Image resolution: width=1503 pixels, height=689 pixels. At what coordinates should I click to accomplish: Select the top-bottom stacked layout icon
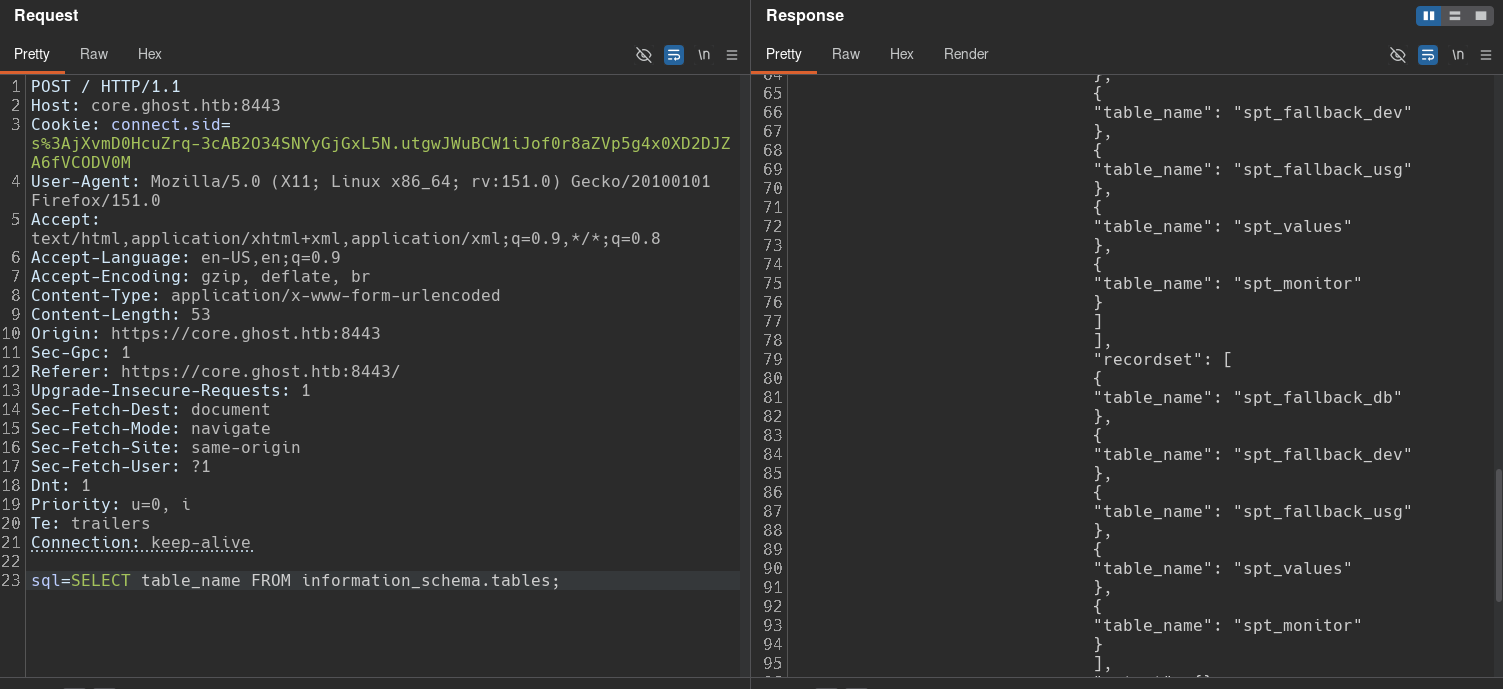[1455, 16]
